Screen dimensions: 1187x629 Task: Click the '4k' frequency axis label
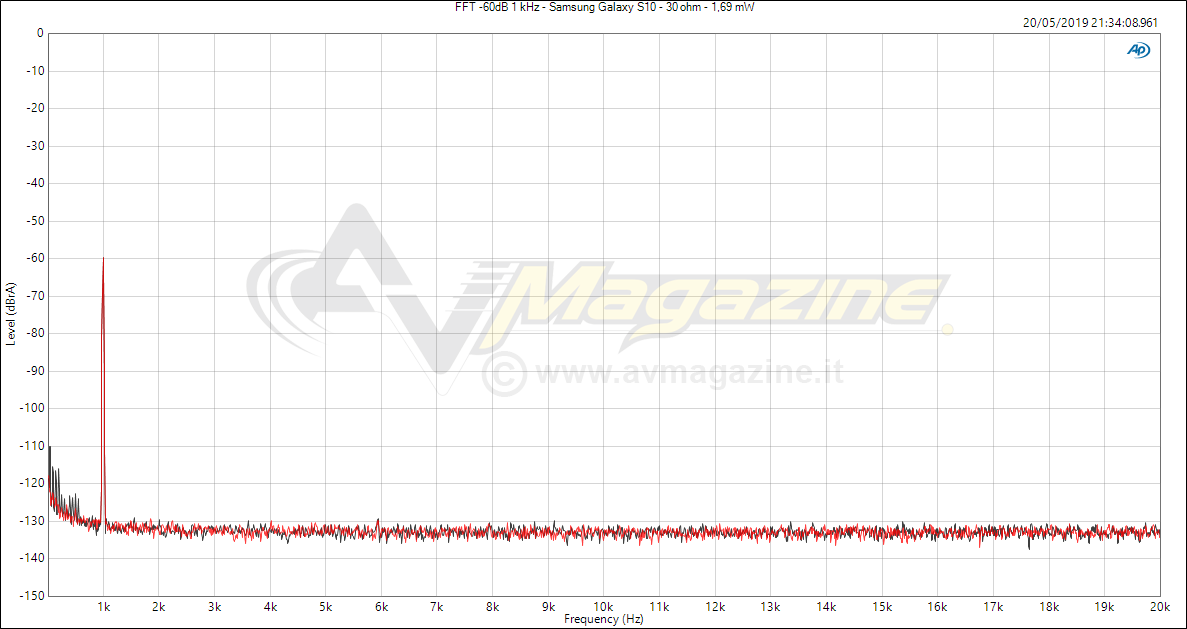pyautogui.click(x=270, y=607)
